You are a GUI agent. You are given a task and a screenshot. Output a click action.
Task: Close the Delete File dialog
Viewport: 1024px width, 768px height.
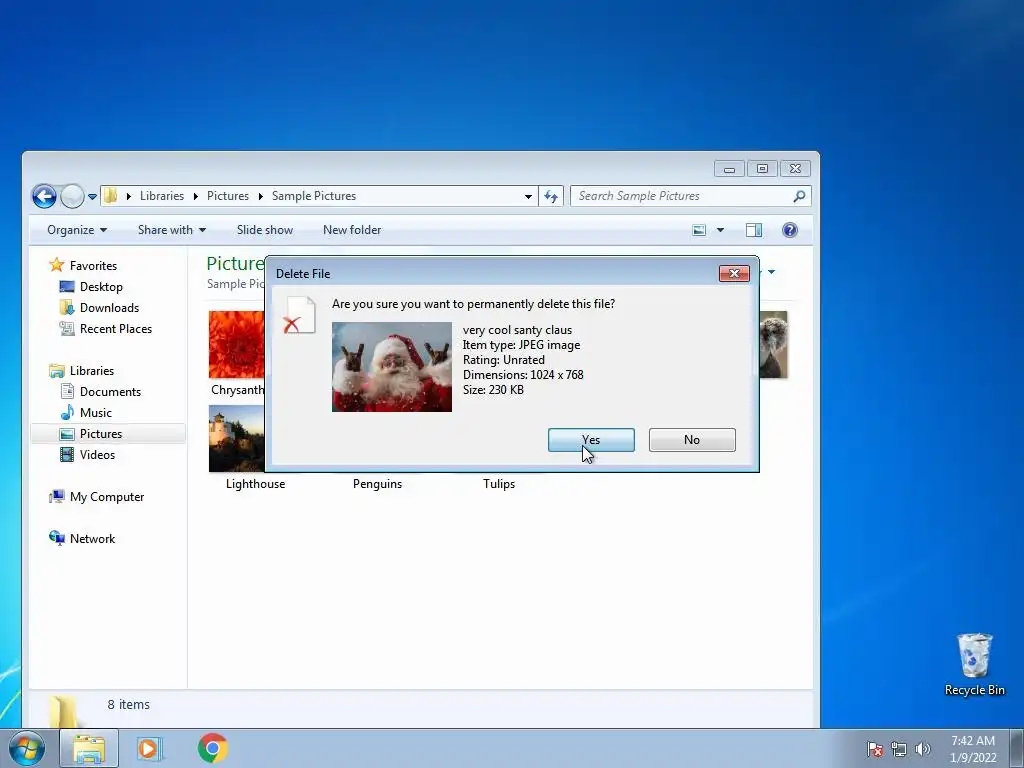click(734, 273)
